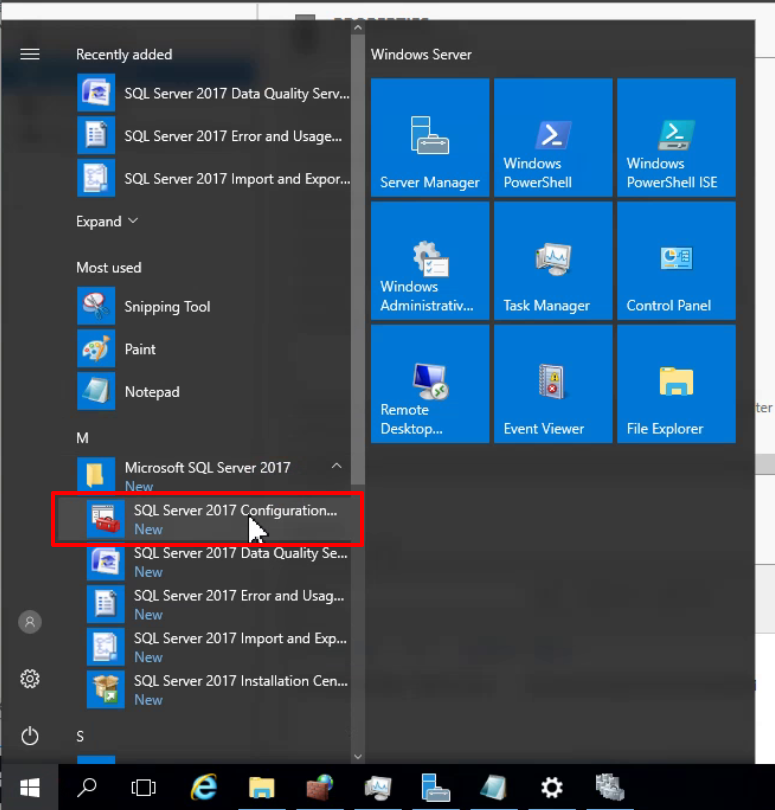Launch the Task Manager tile
Image resolution: width=775 pixels, height=810 pixels.
(x=553, y=260)
